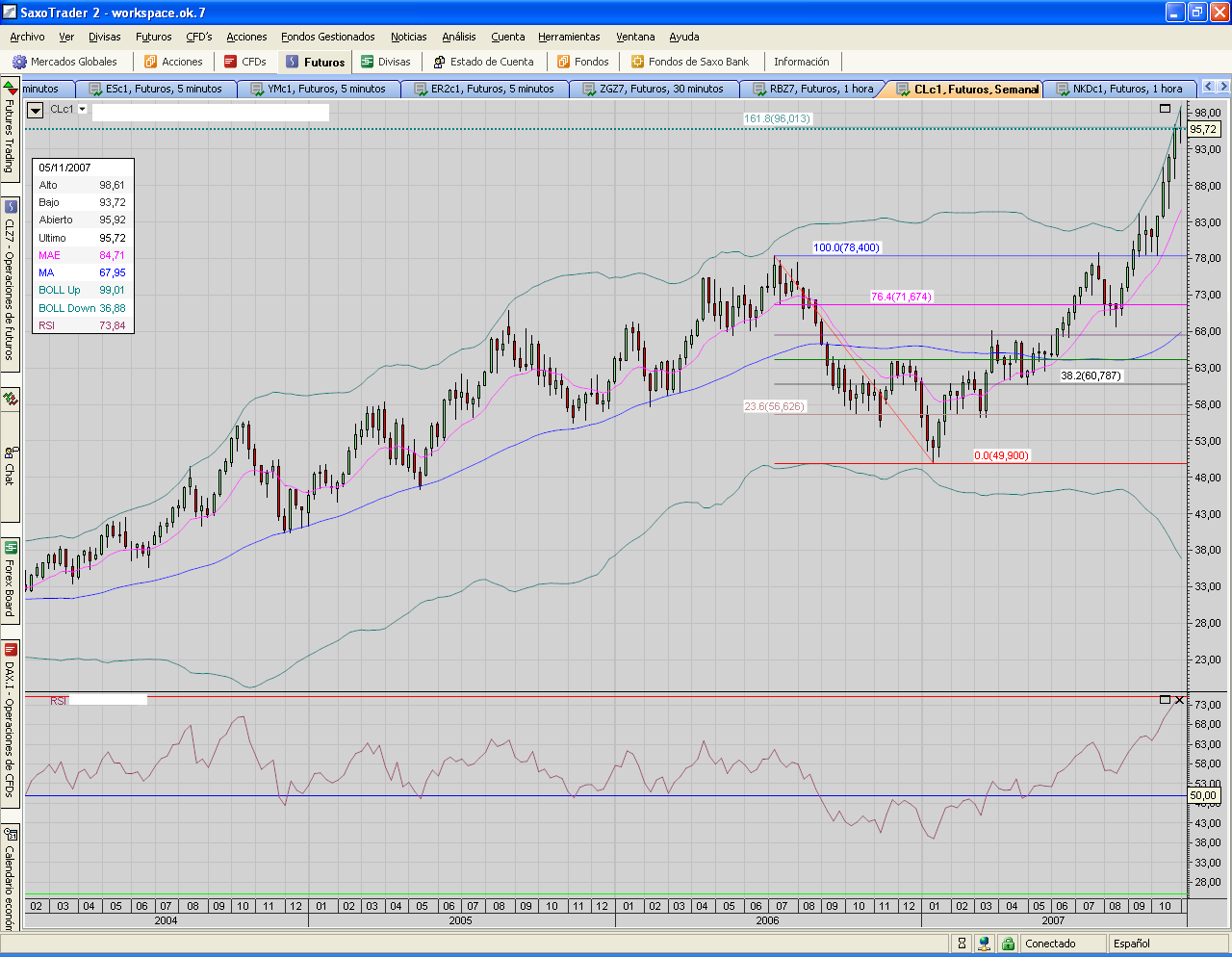
Task: Click the Información toolbar button
Action: tap(801, 62)
